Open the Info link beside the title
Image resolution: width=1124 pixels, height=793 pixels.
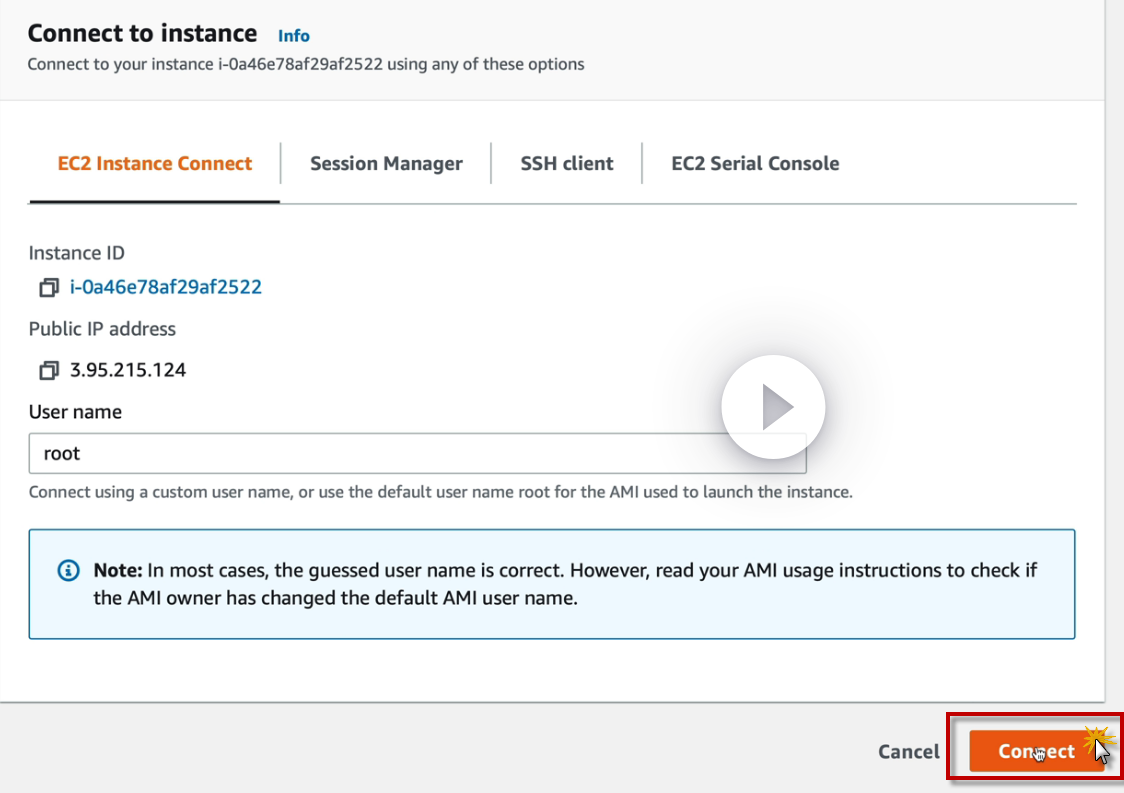[294, 36]
